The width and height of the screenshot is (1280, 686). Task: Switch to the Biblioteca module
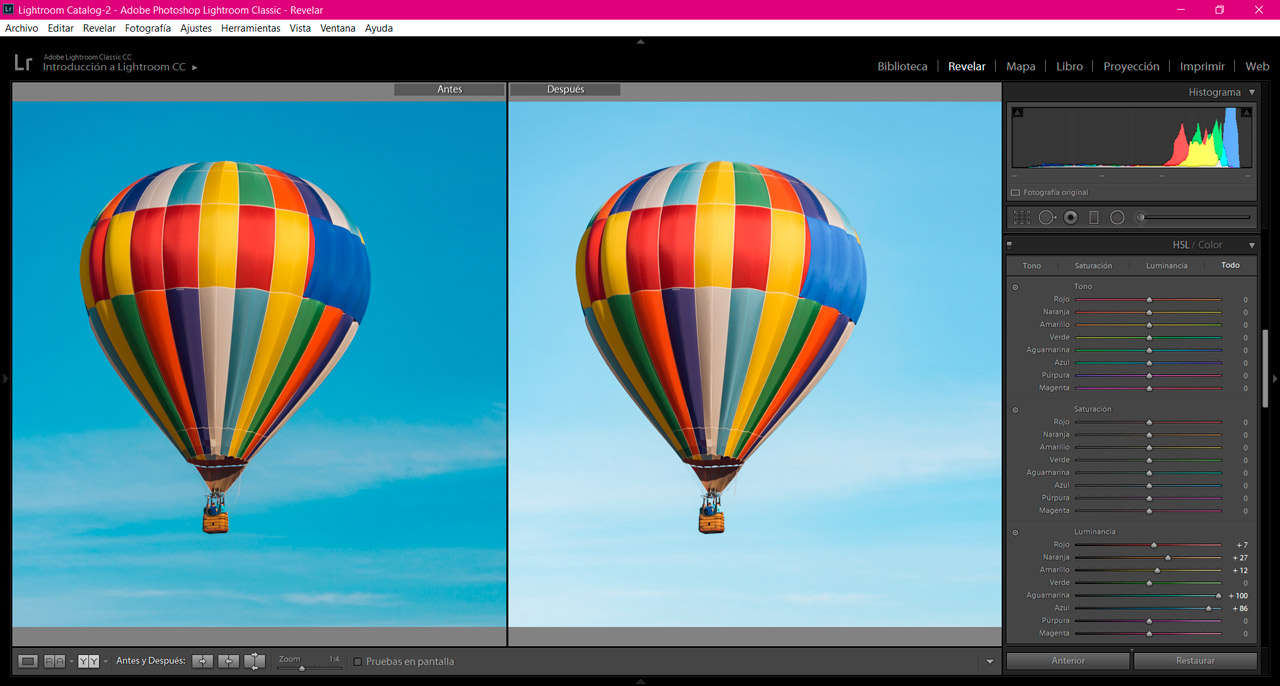pyautogui.click(x=902, y=66)
